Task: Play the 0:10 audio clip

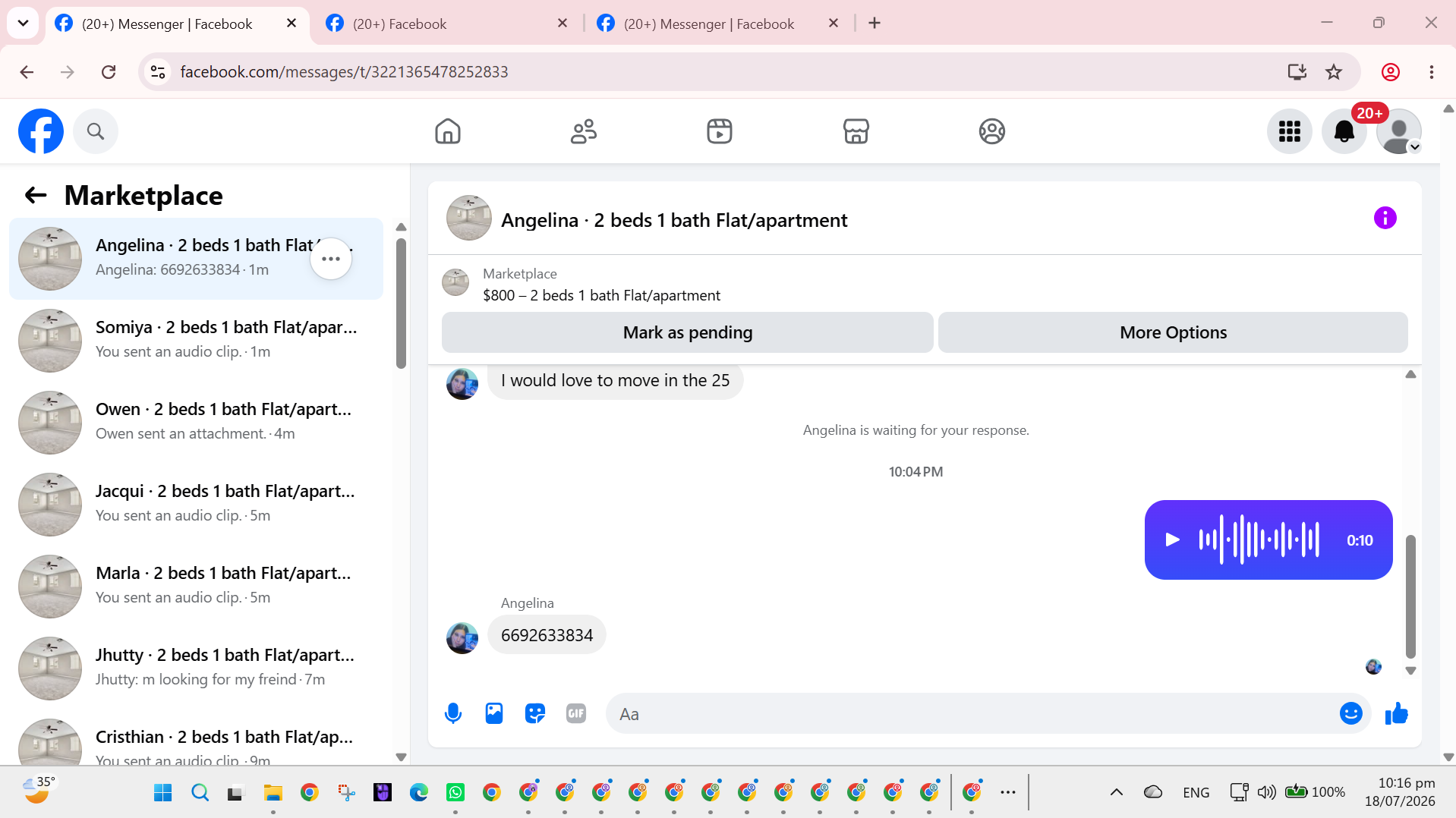Action: 1172,540
